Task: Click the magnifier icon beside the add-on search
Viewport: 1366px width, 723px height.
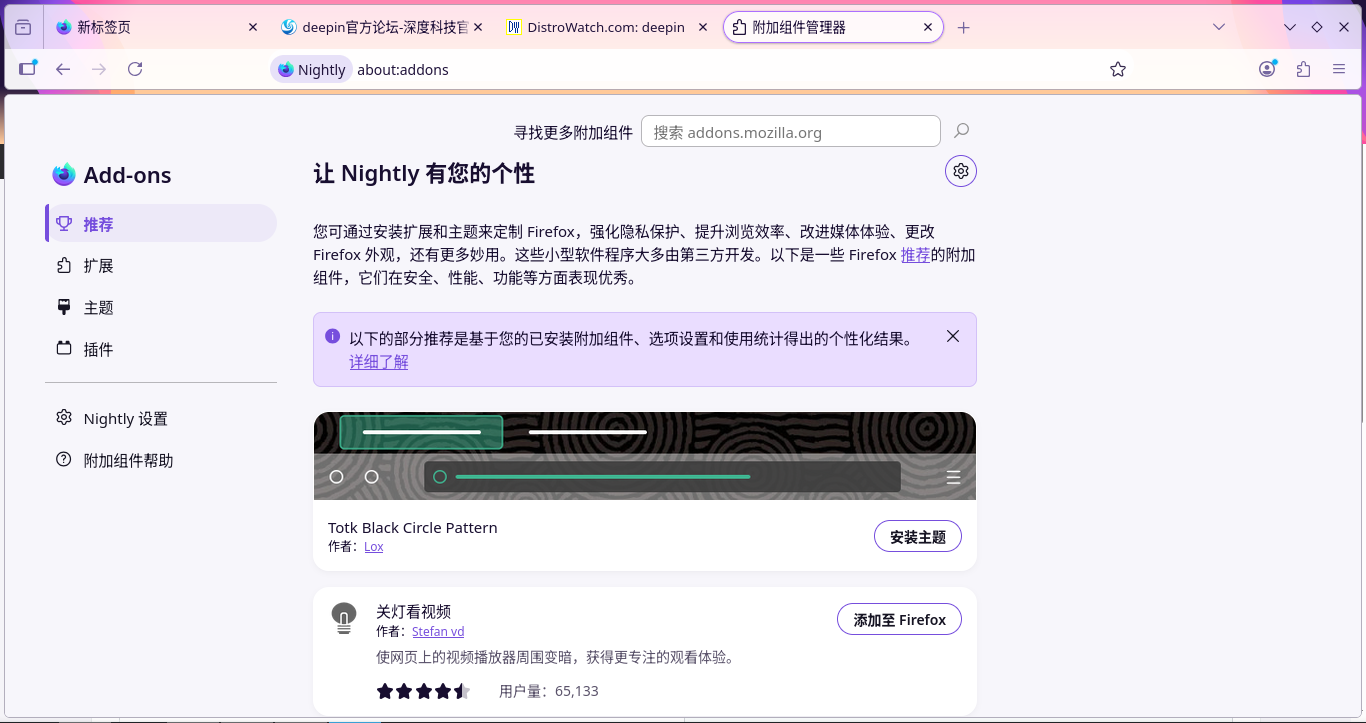Action: (961, 131)
